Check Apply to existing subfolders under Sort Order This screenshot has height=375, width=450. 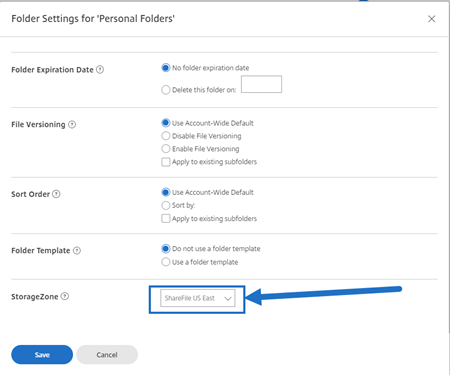pyautogui.click(x=166, y=219)
